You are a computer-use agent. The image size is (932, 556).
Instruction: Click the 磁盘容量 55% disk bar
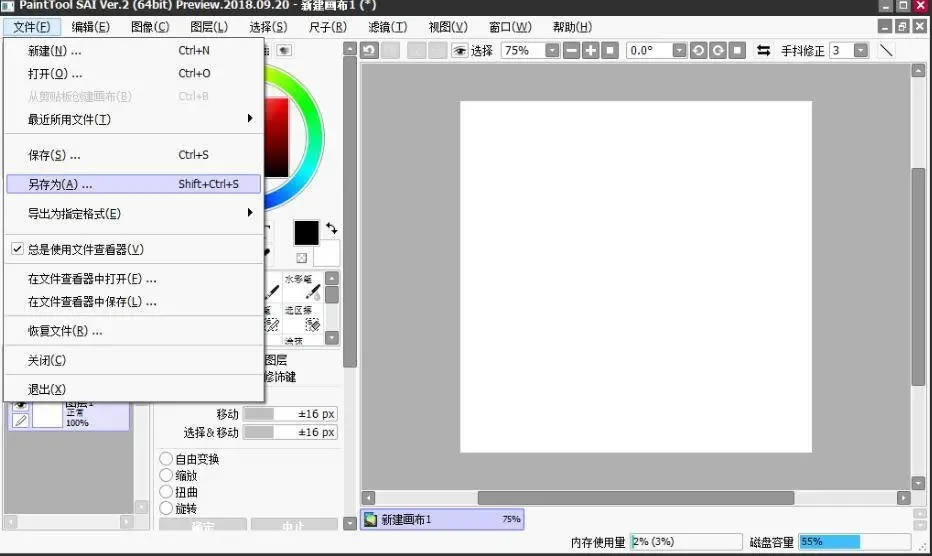pos(854,542)
